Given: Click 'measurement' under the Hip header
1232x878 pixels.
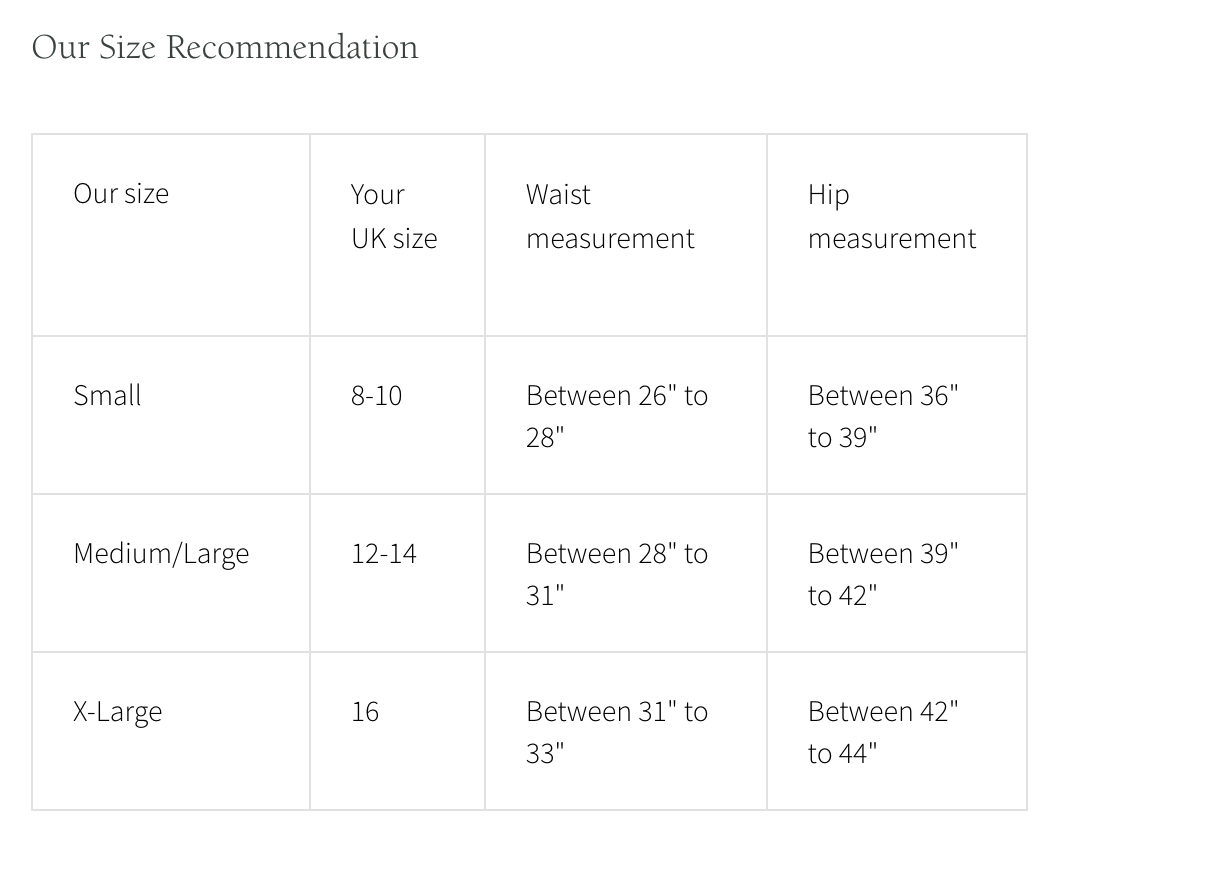Looking at the screenshot, I should [892, 238].
